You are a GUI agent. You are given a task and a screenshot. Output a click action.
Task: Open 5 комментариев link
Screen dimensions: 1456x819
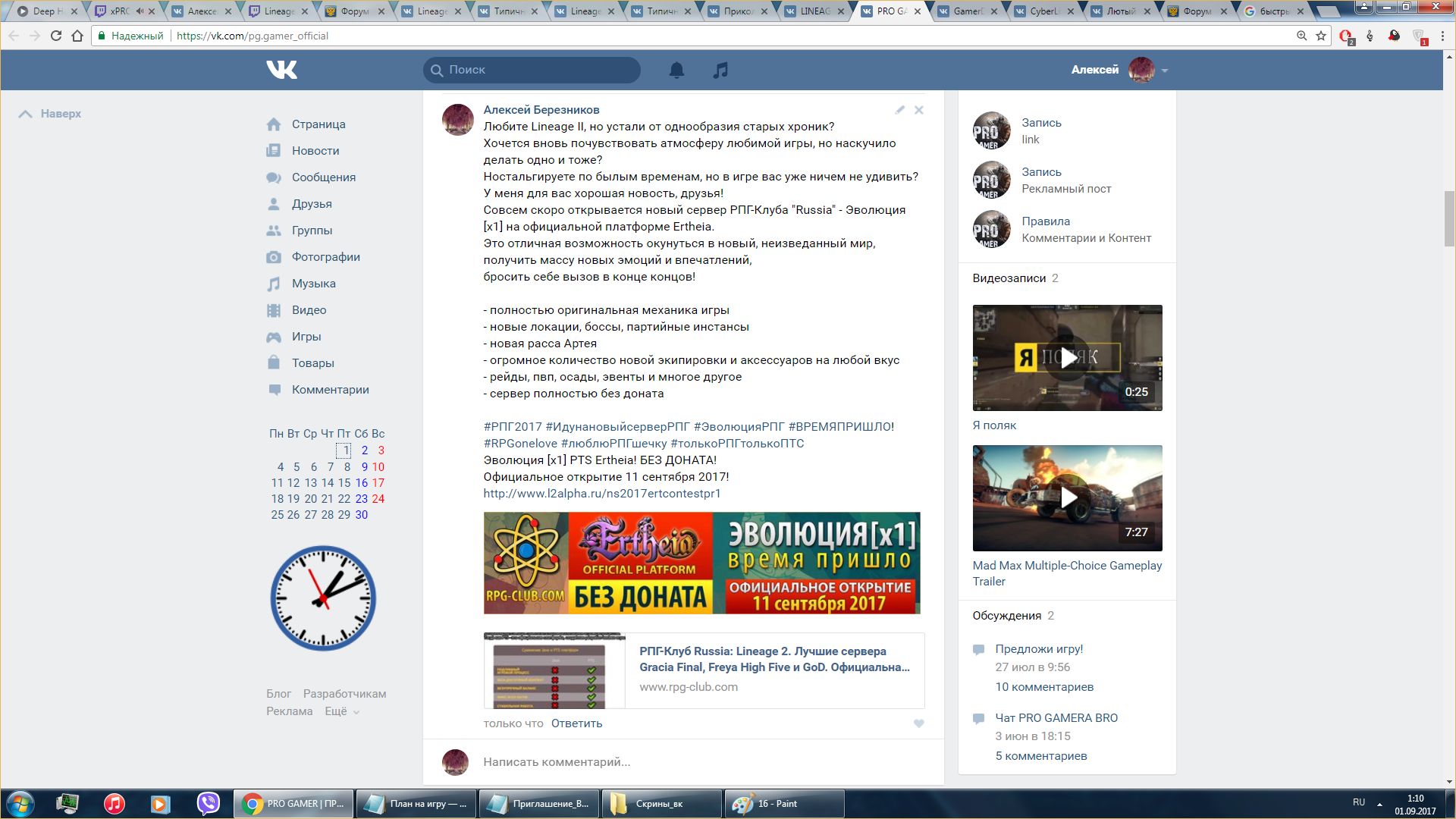click(1041, 756)
